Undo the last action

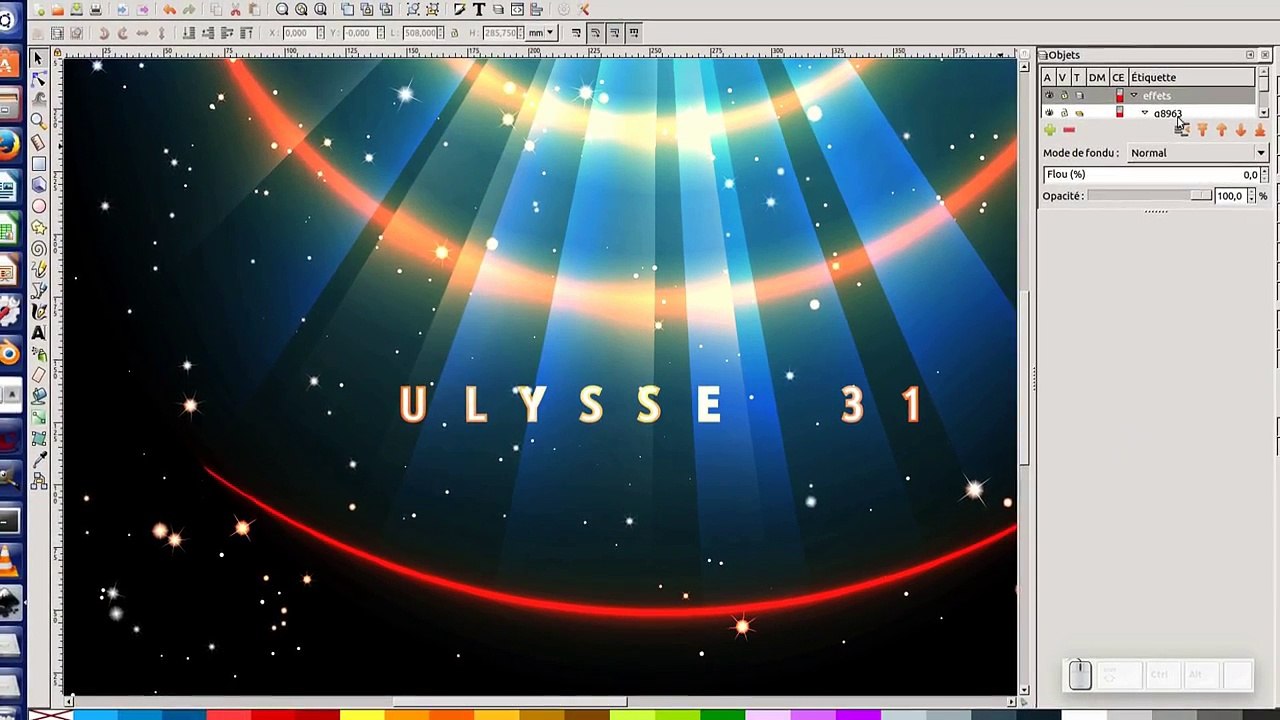pos(169,9)
